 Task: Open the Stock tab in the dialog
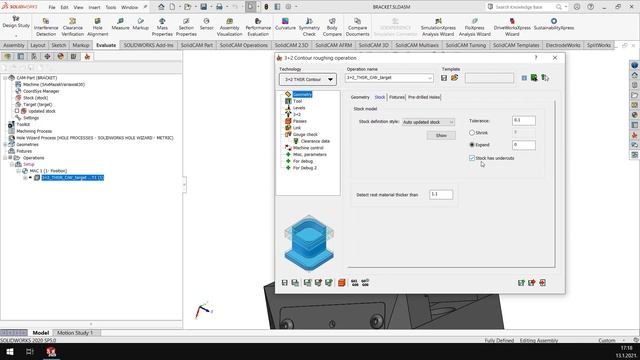[x=380, y=97]
